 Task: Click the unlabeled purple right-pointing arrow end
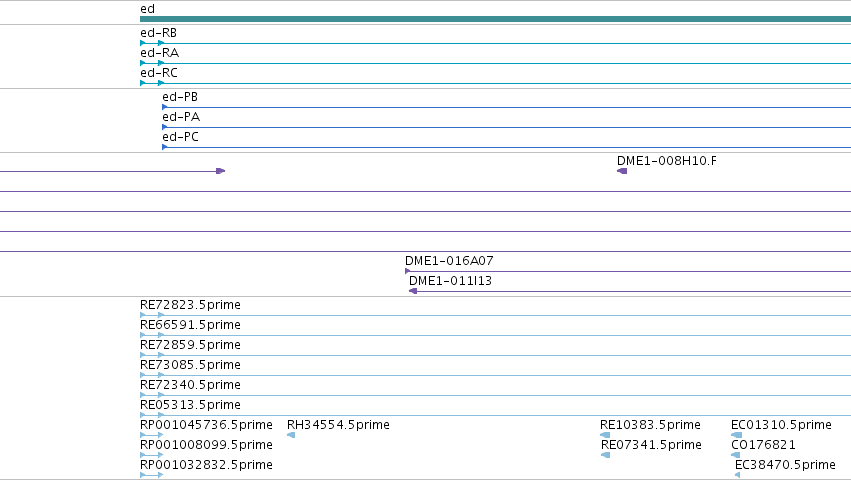(x=220, y=171)
